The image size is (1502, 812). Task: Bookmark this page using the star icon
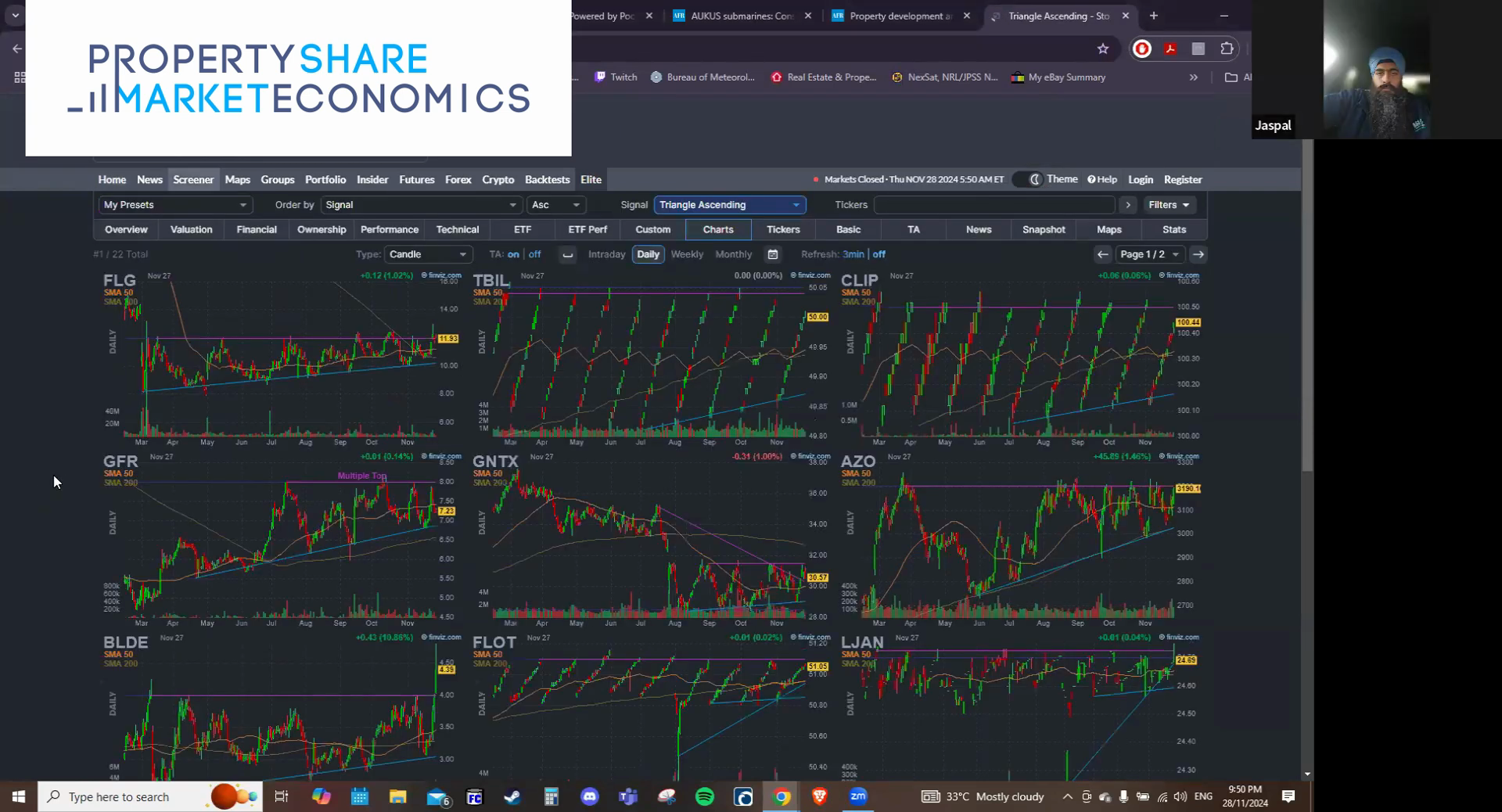[1103, 49]
